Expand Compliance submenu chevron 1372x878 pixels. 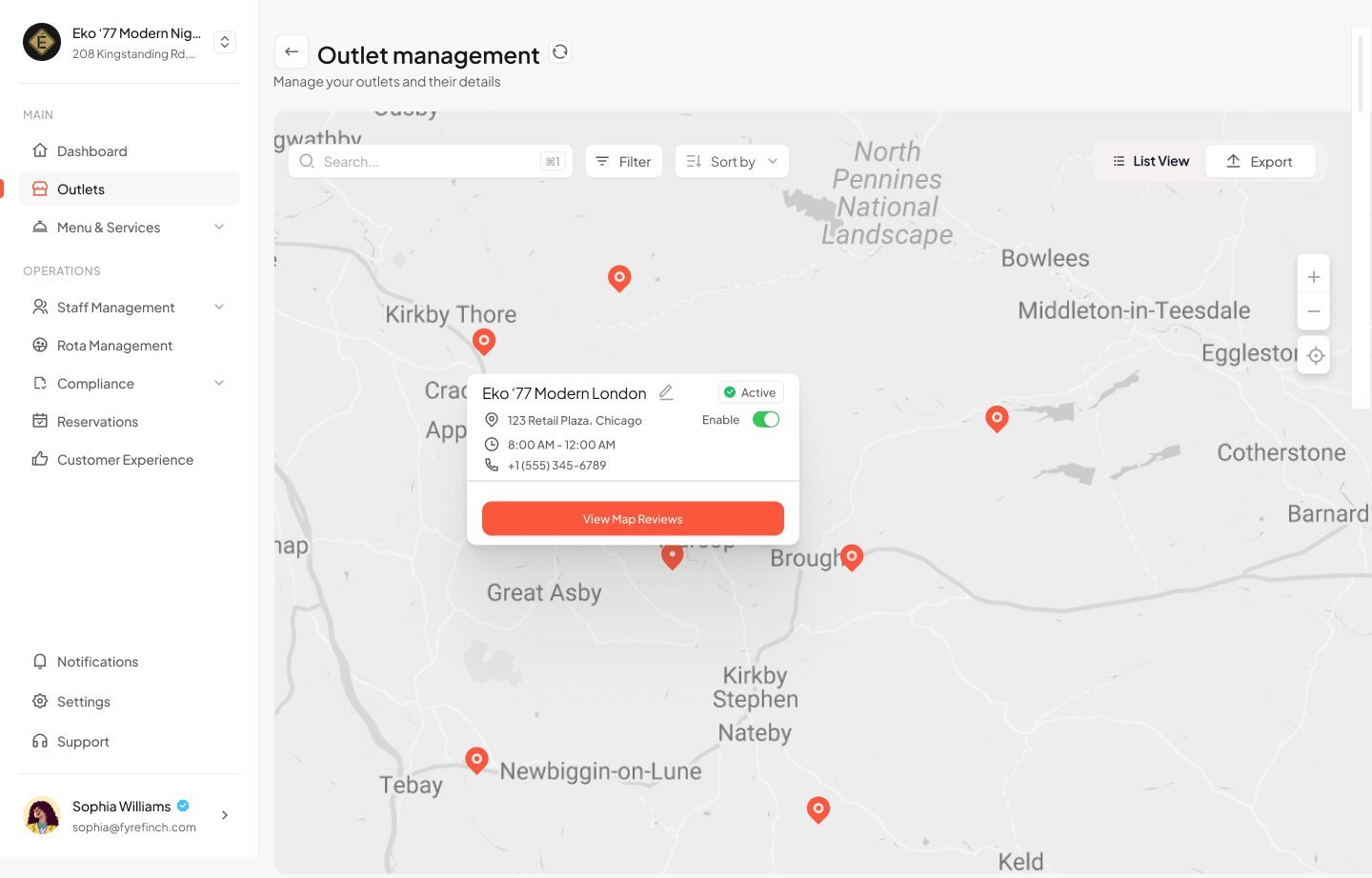point(219,383)
